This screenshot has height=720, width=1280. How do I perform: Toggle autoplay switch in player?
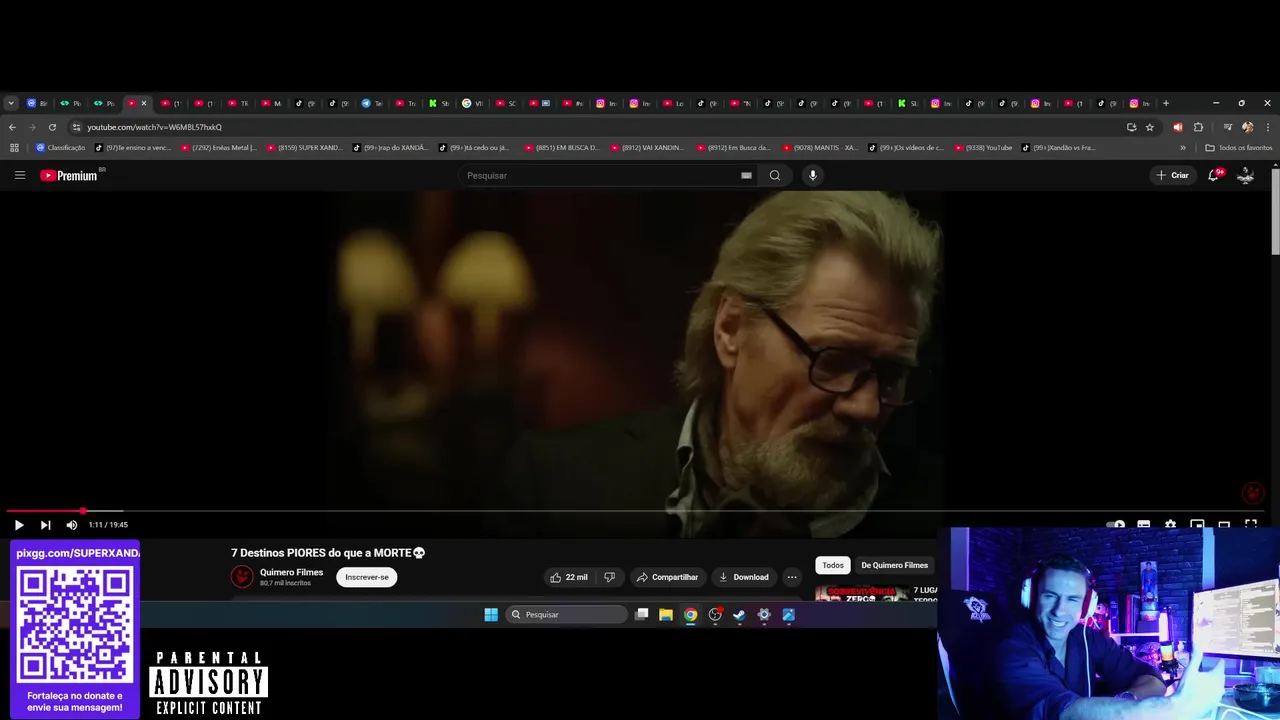point(1115,525)
